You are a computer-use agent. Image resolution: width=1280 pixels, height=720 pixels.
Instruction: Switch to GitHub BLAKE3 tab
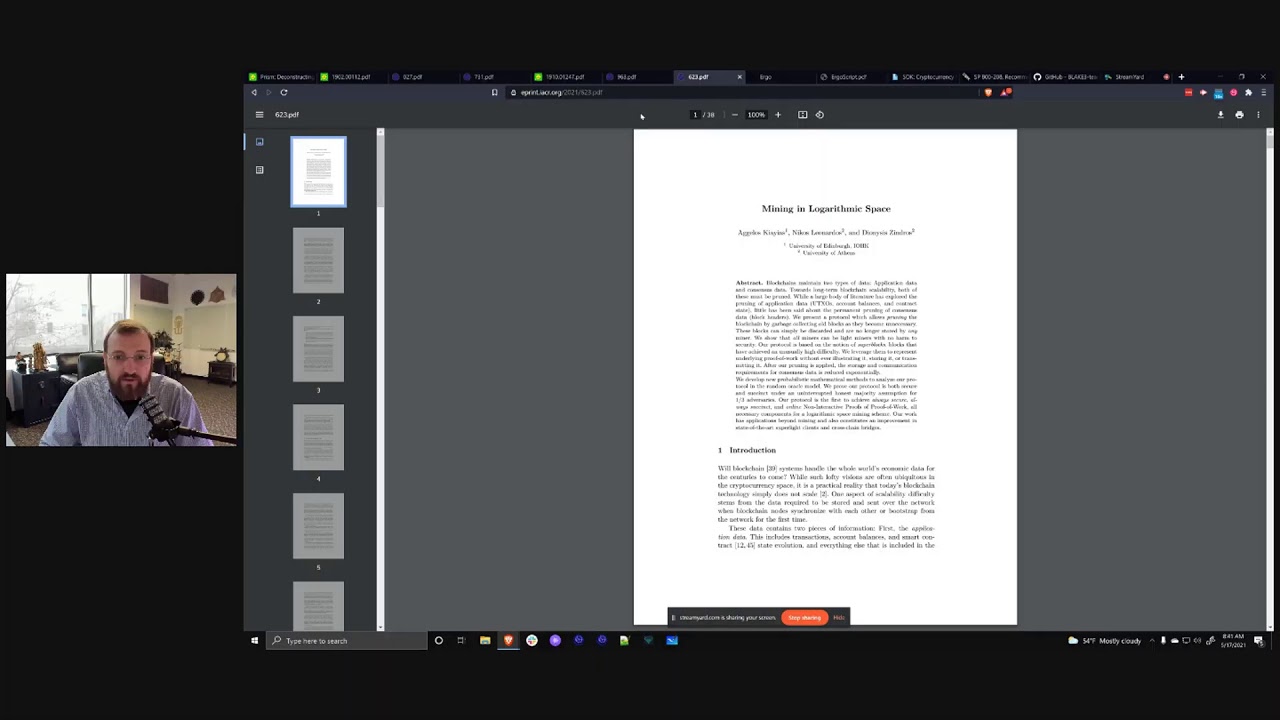click(1066, 76)
